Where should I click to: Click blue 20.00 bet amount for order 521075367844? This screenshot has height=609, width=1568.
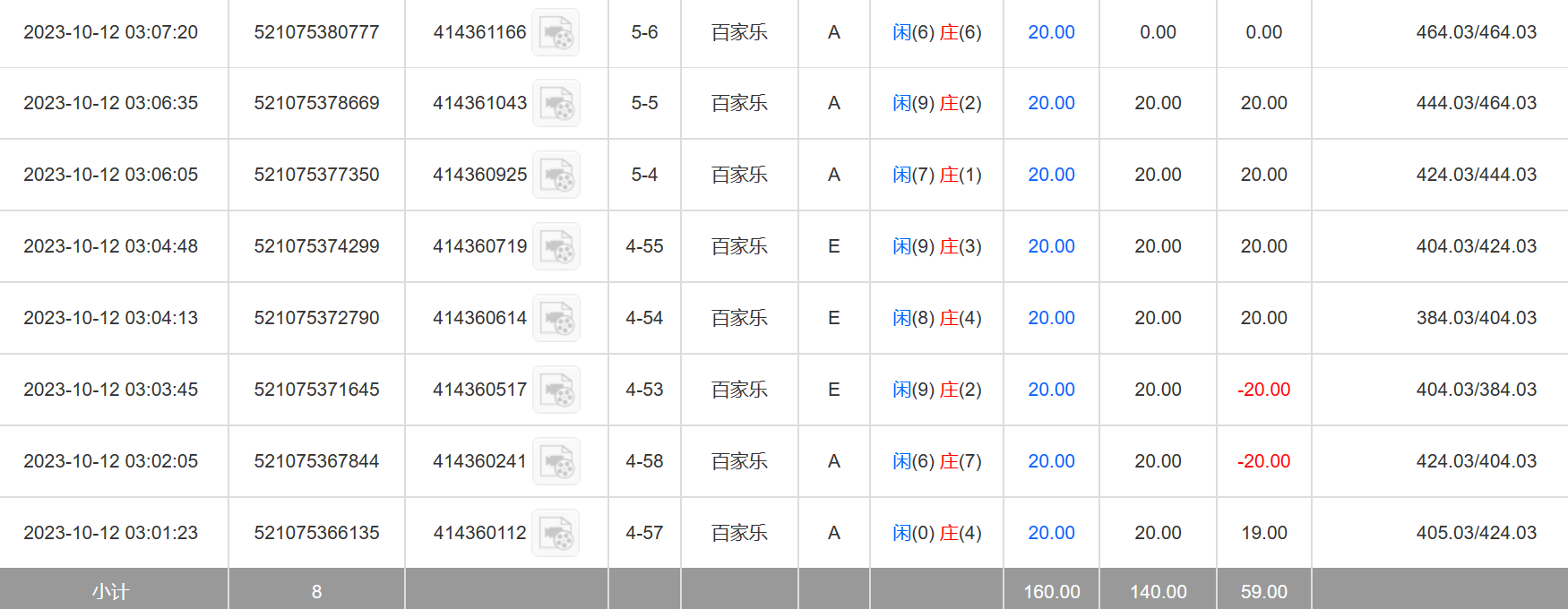click(x=1051, y=461)
